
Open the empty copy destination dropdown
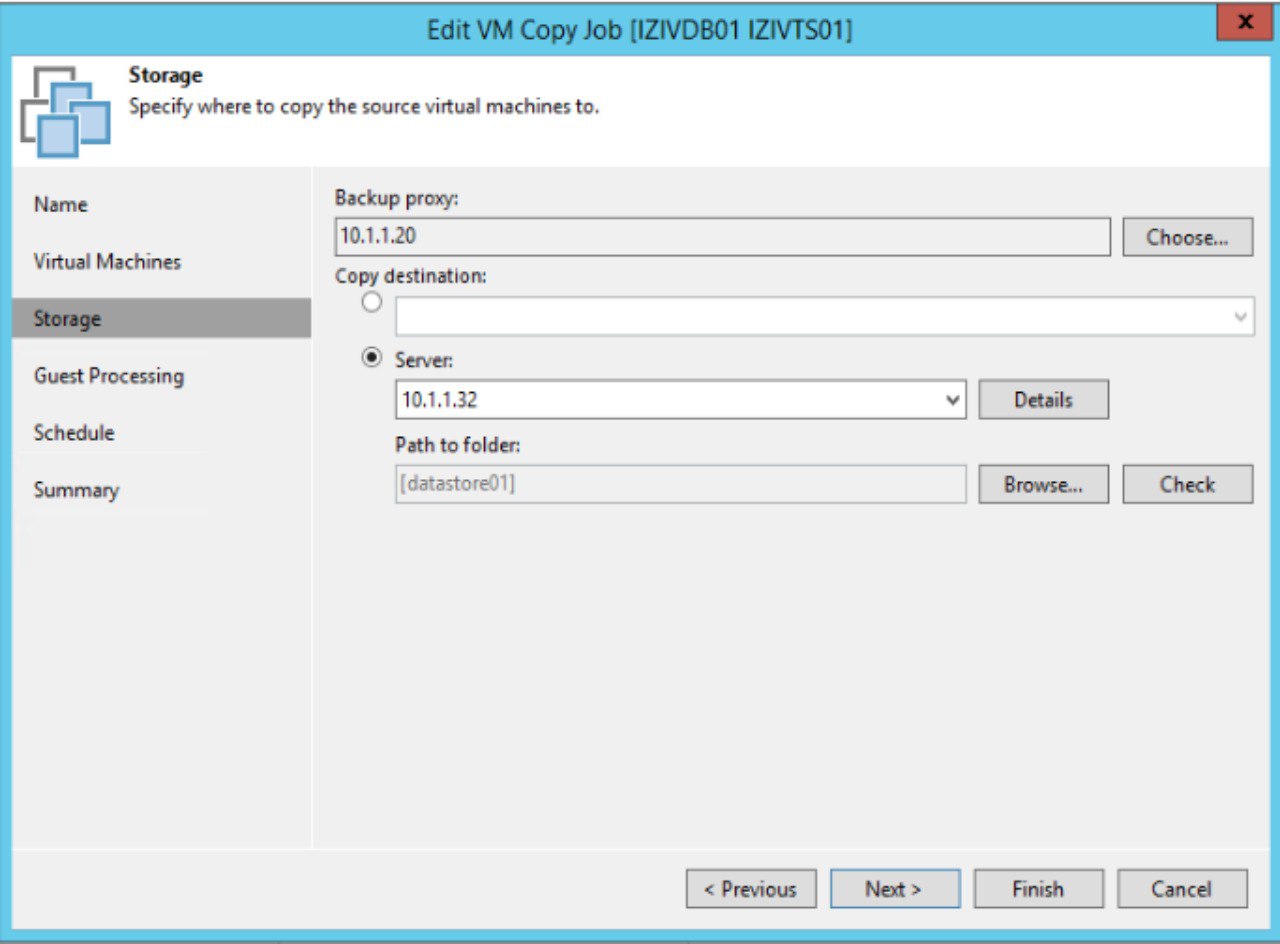(x=825, y=316)
